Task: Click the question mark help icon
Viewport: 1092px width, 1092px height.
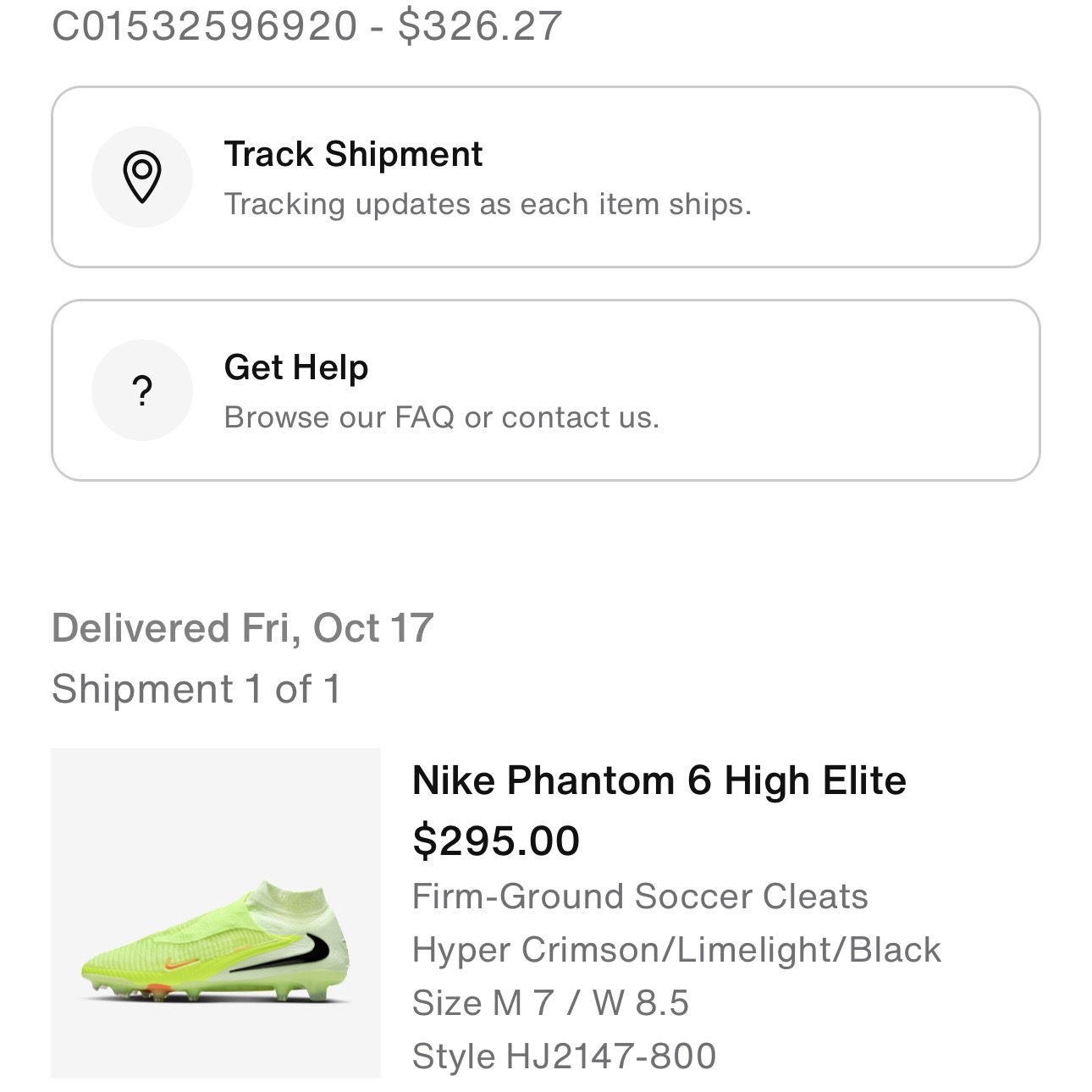Action: pyautogui.click(x=141, y=390)
